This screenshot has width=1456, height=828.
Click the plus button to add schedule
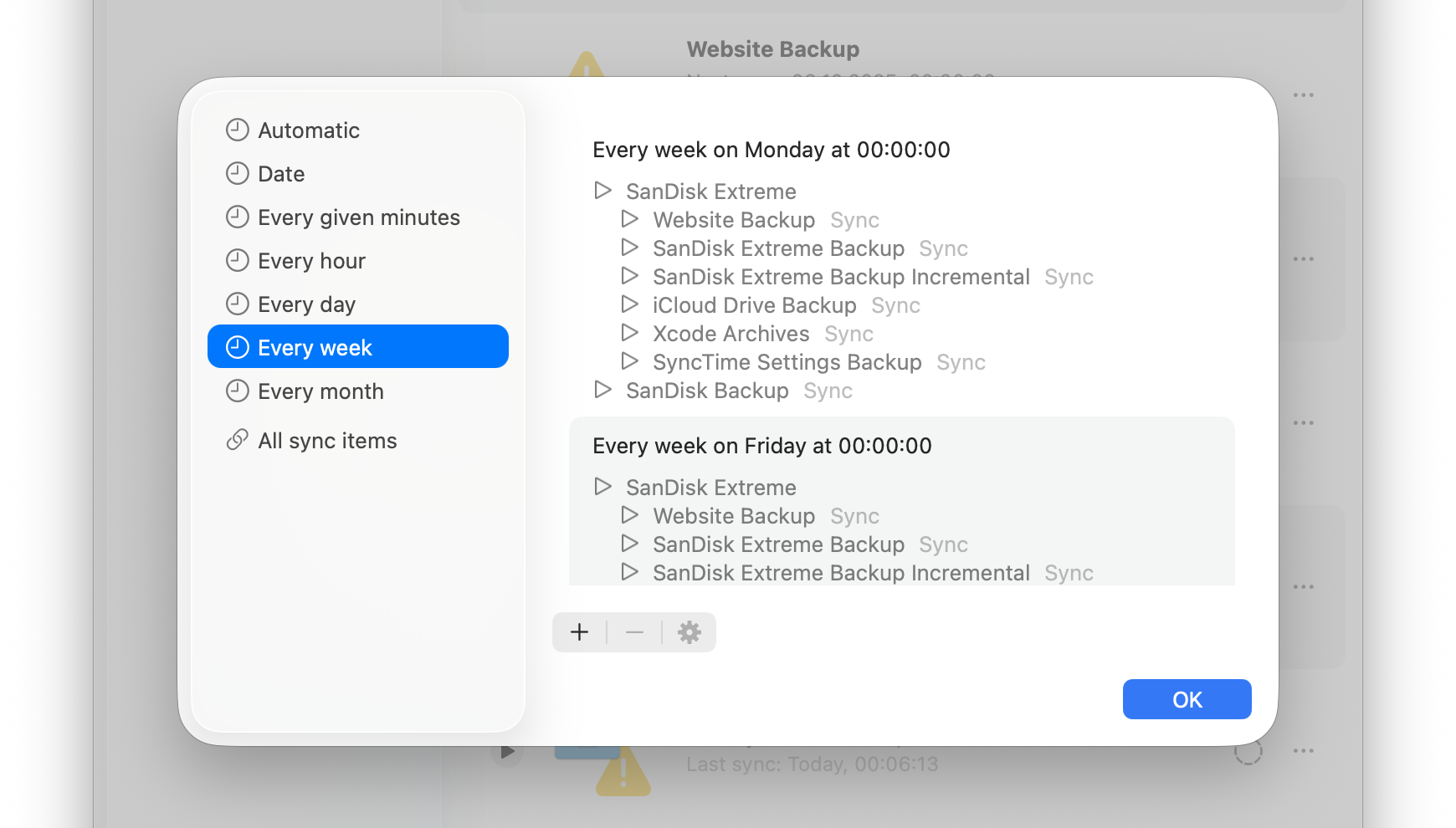[579, 632]
